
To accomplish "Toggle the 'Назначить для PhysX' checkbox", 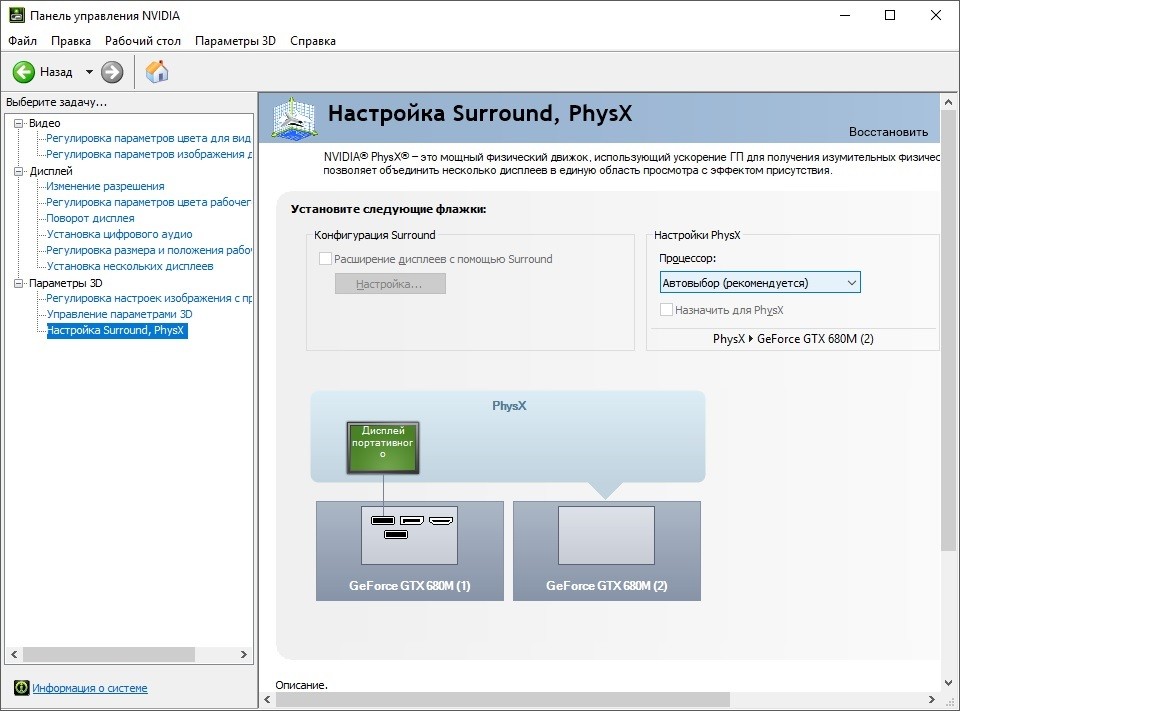I will click(666, 310).
